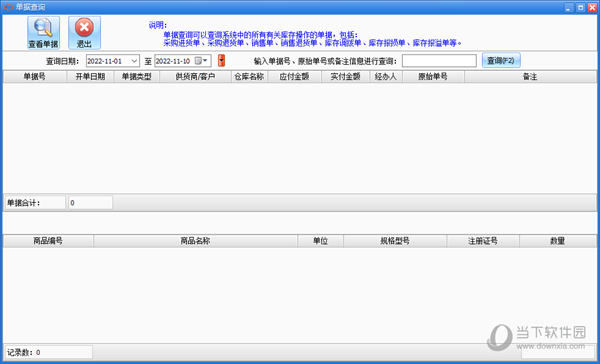Click the 记录数 status bar entry
Image resolution: width=600 pixels, height=364 pixels.
pyautogui.click(x=49, y=352)
